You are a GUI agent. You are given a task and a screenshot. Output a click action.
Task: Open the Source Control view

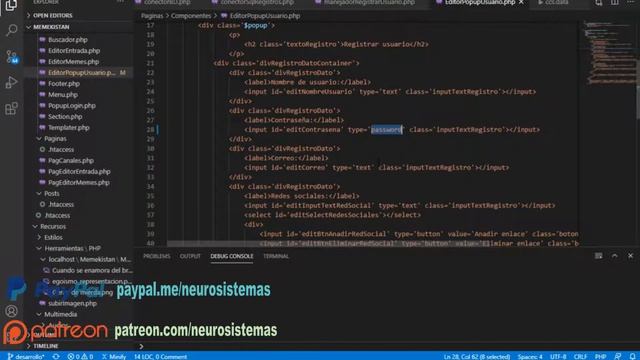pos(11,56)
